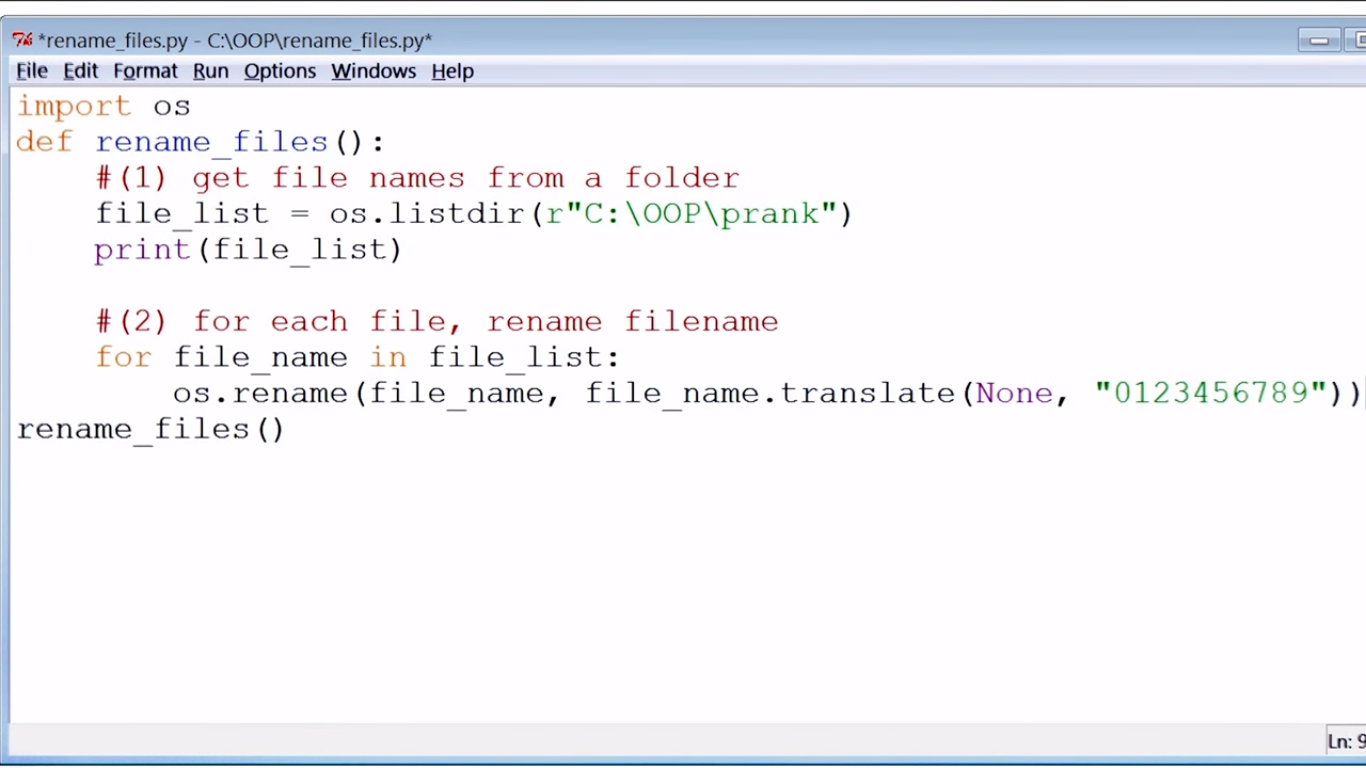Screen dimensions: 1366x768
Task: Click the string "0123456789"
Action: point(1210,393)
